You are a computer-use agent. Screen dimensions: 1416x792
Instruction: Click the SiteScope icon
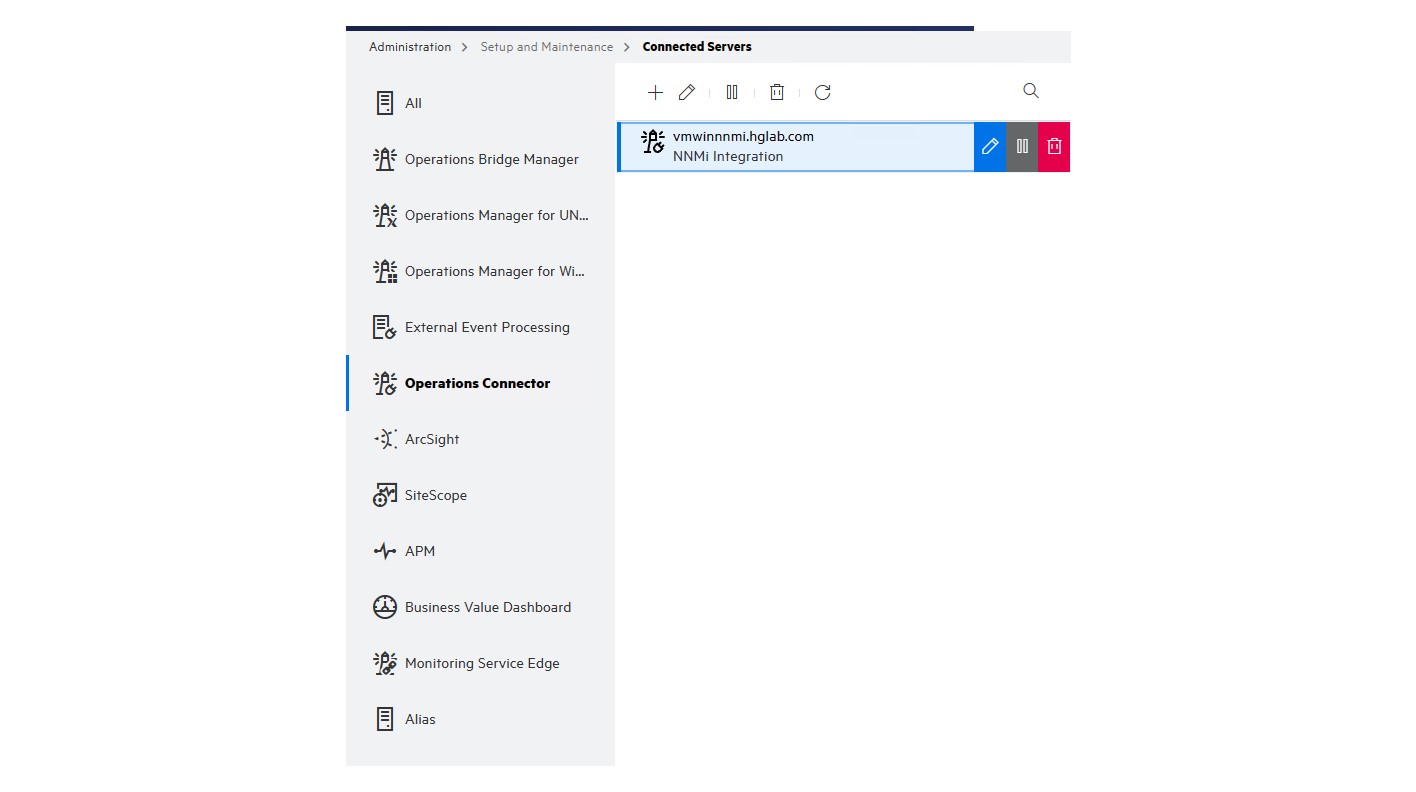point(385,495)
